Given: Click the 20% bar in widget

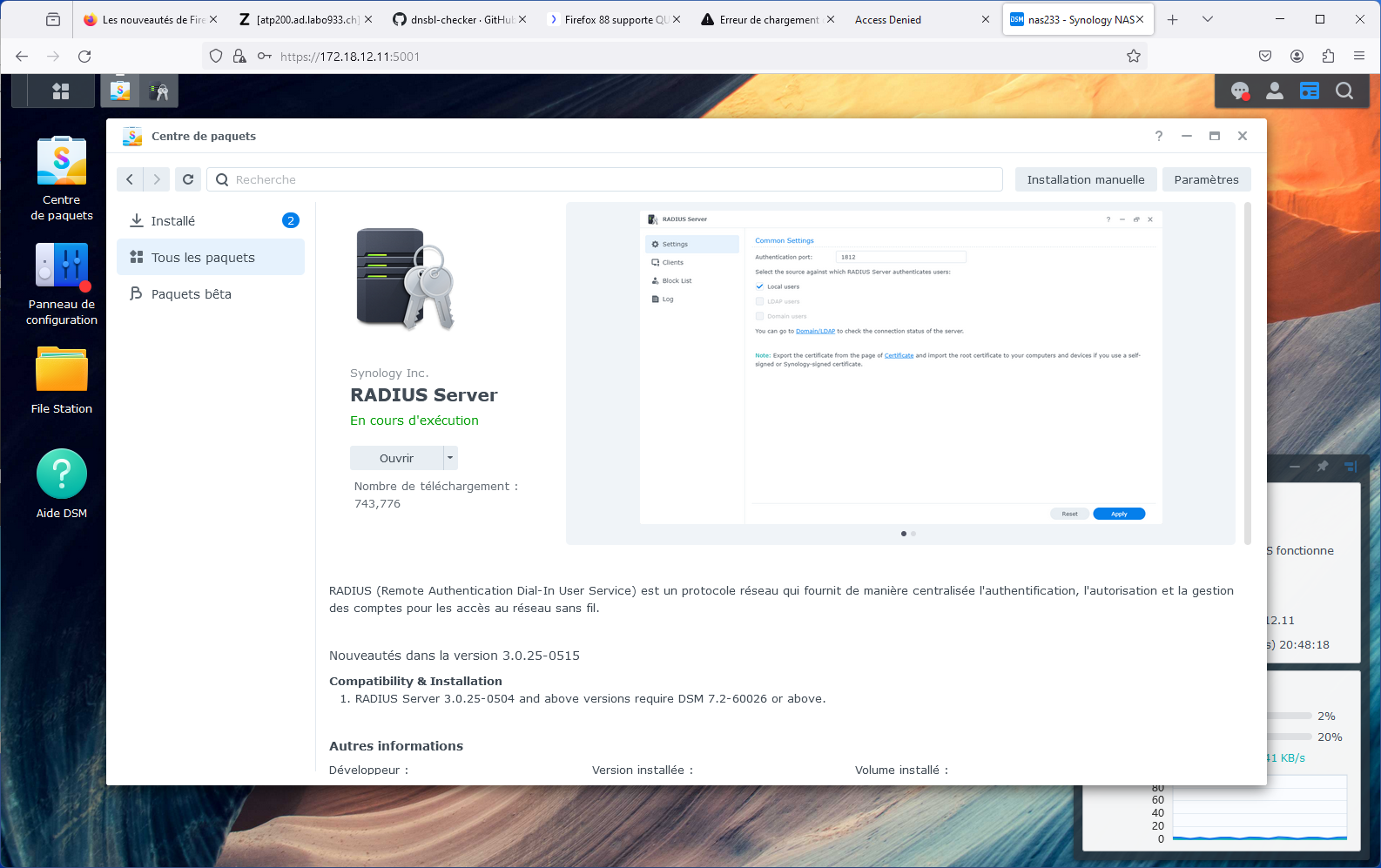Looking at the screenshot, I should tap(1290, 737).
